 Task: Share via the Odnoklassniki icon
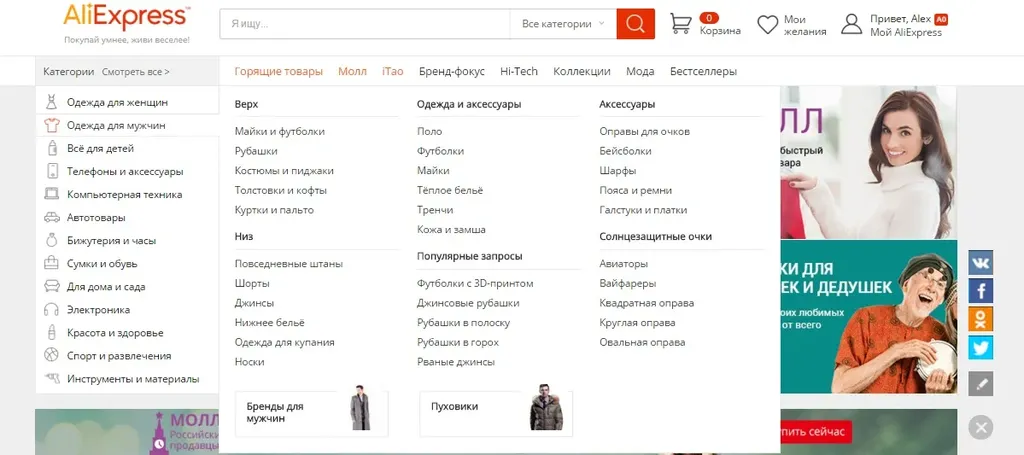pos(980,319)
